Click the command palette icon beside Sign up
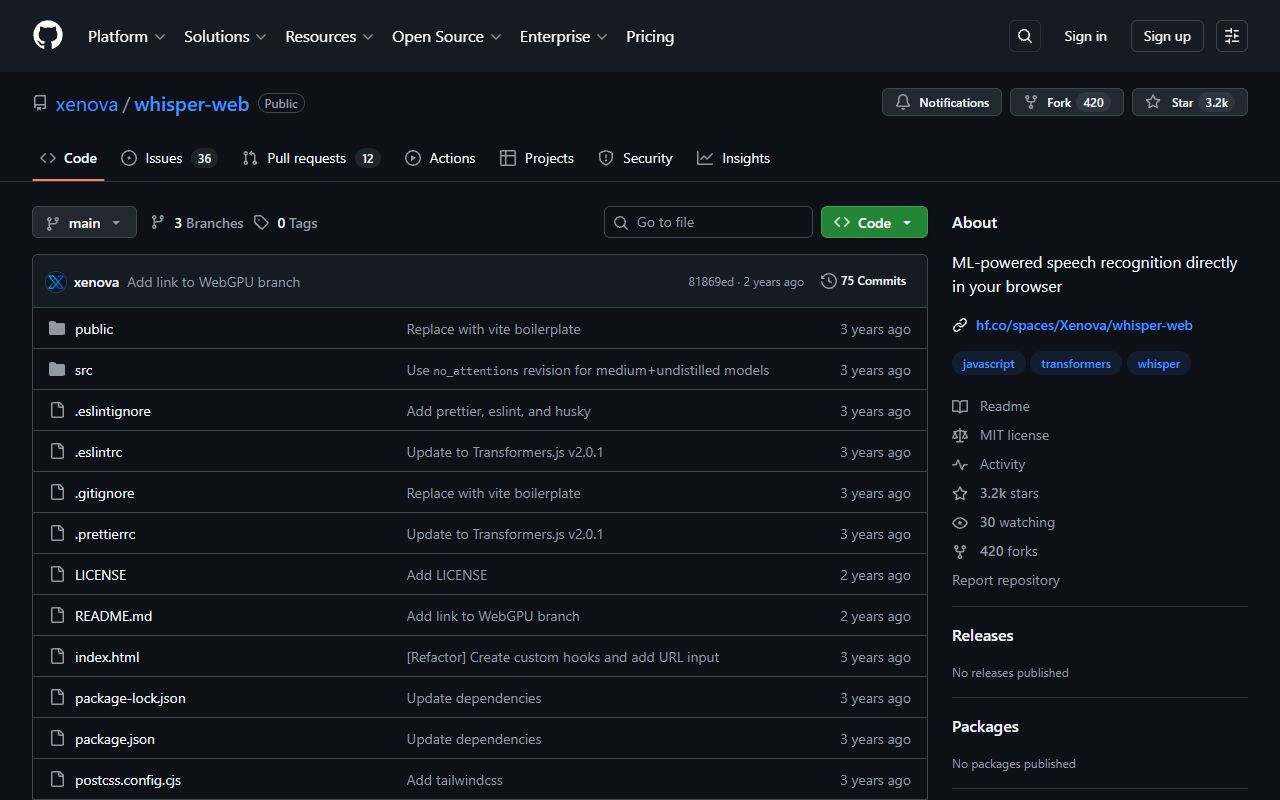1280x800 pixels. click(x=1231, y=35)
